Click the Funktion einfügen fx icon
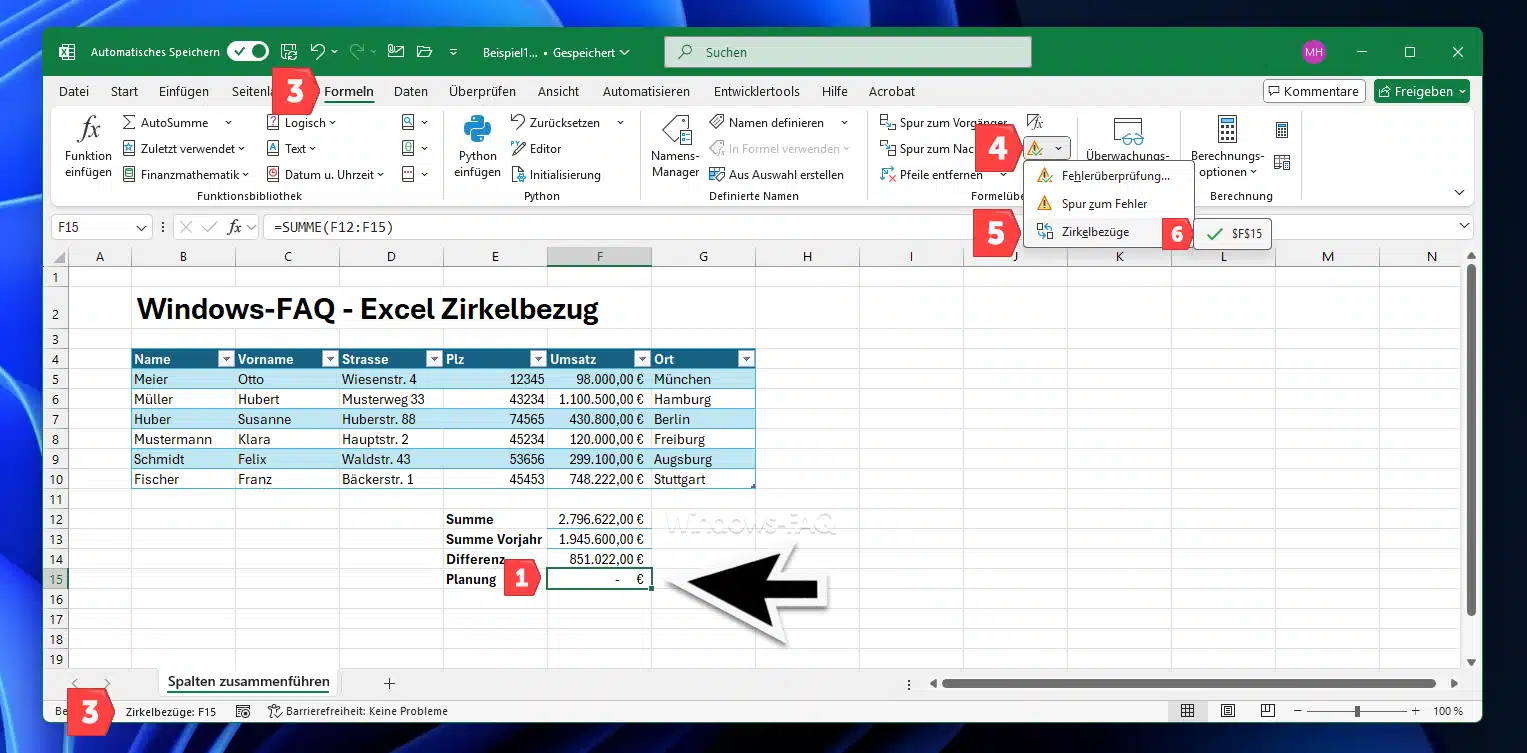 (89, 130)
